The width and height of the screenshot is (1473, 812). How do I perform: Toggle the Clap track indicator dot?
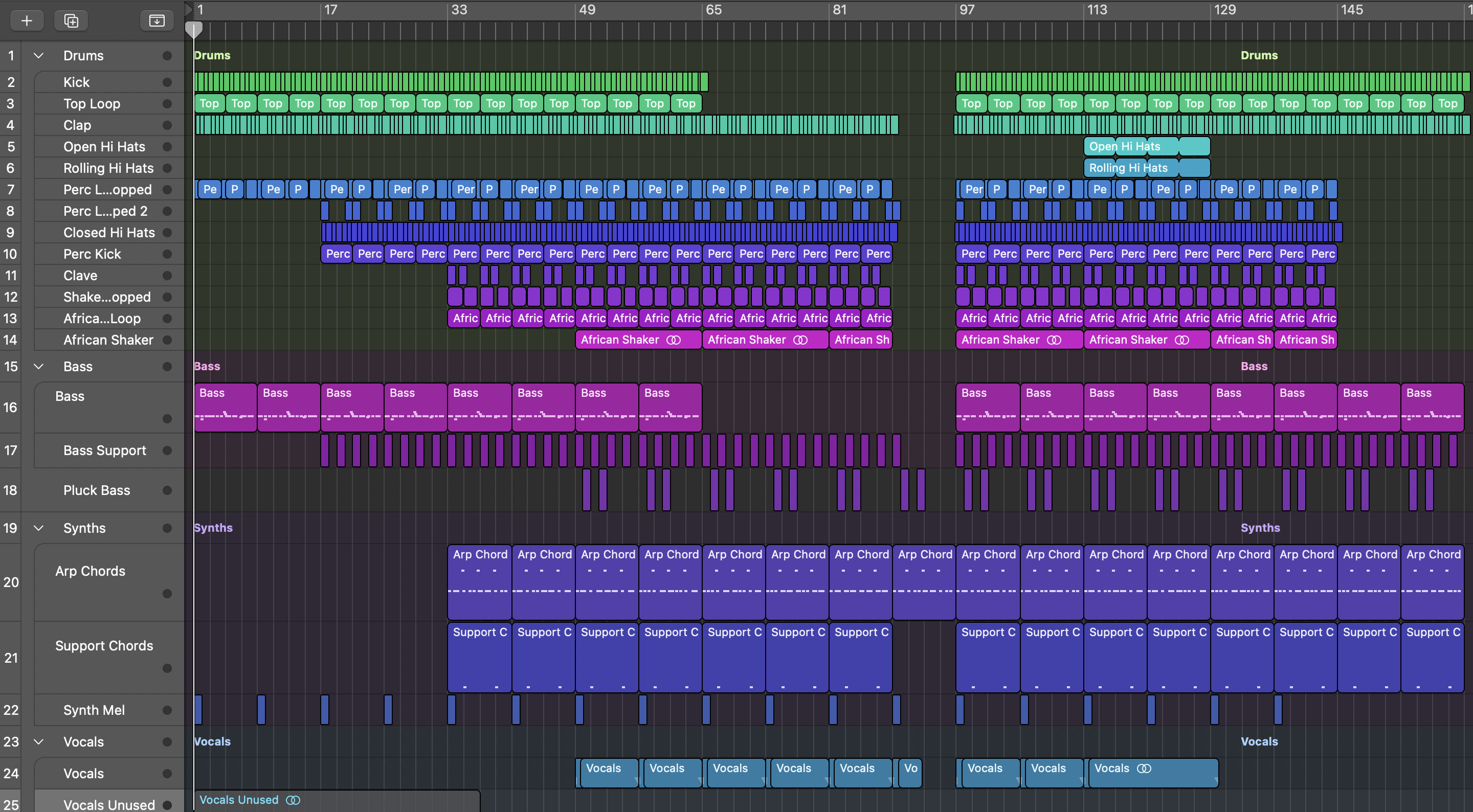tap(167, 125)
